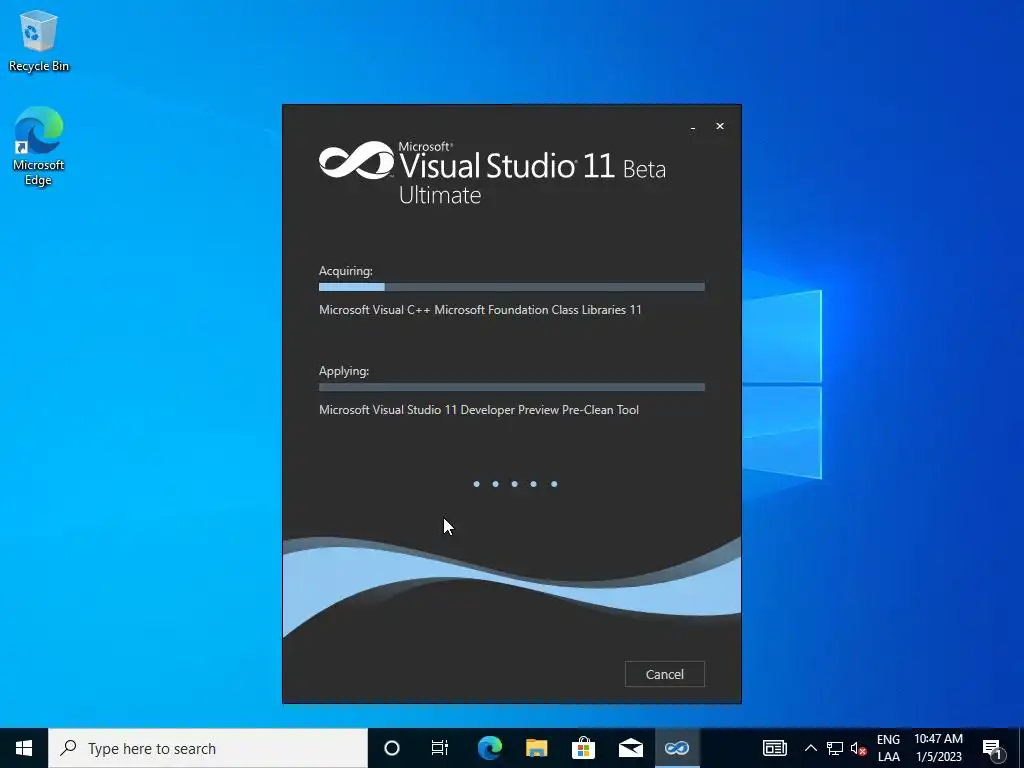Switch the ENG LAA input language

[x=888, y=748]
